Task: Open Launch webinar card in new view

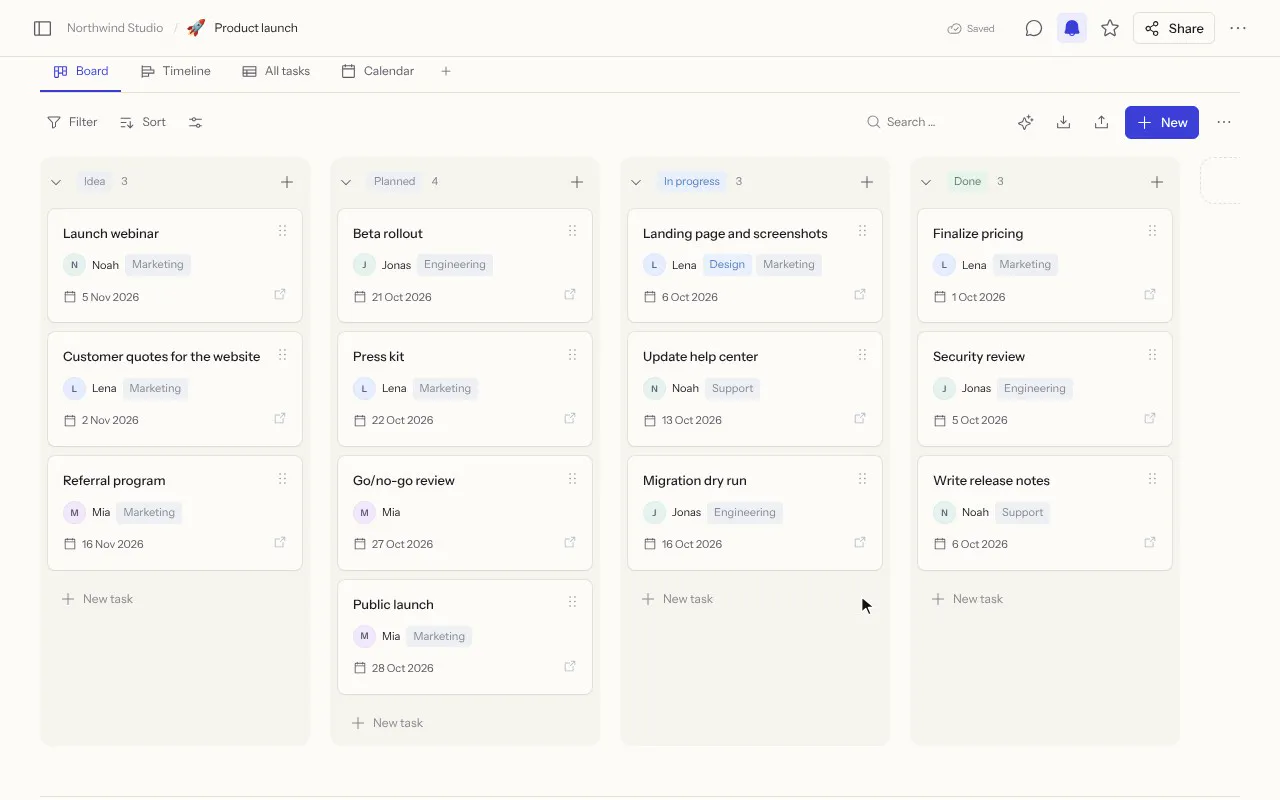Action: [x=280, y=295]
